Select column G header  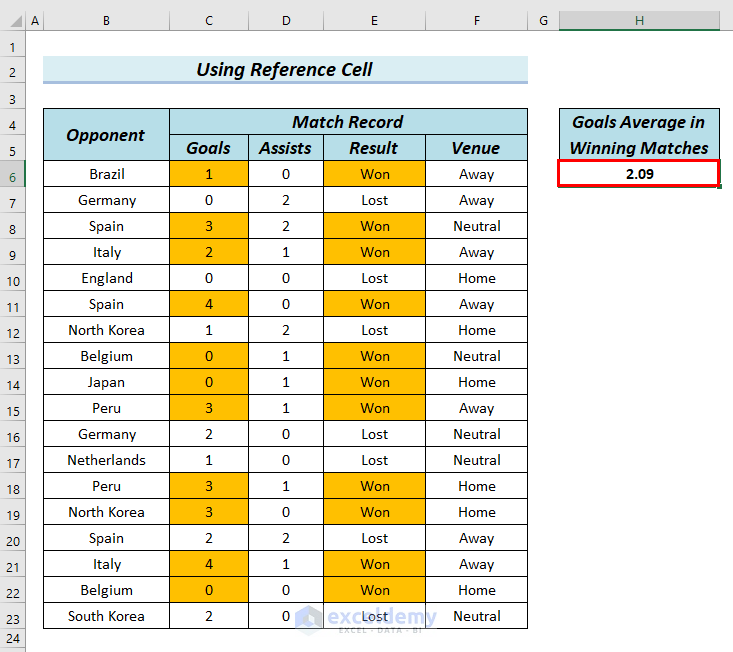(543, 21)
